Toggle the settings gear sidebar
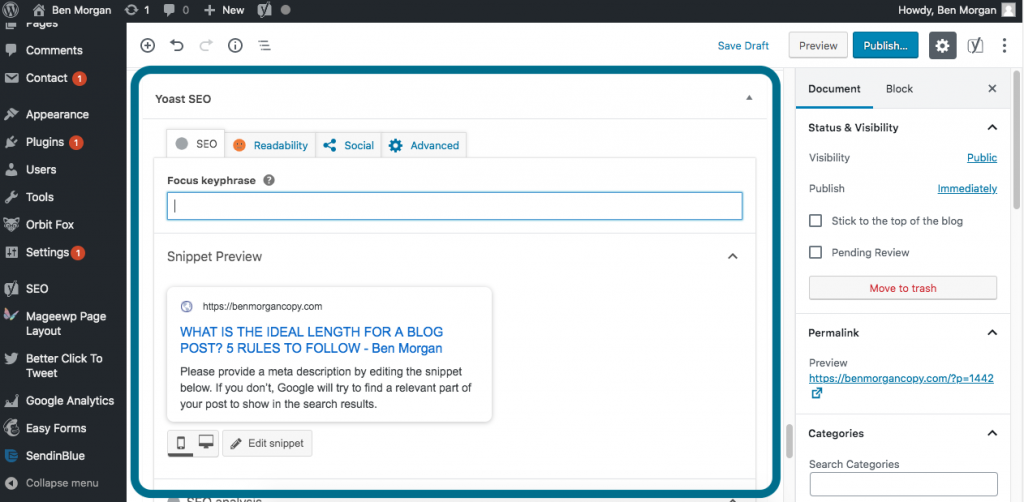 (x=942, y=46)
